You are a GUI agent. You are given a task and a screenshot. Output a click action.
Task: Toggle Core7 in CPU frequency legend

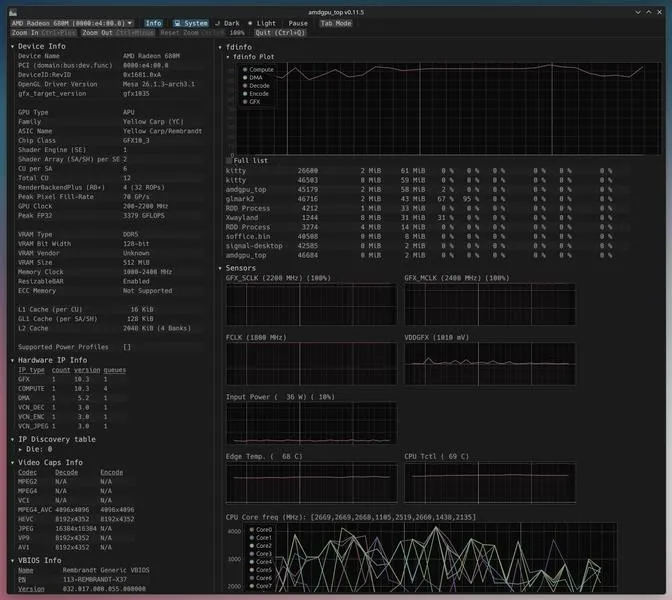click(261, 586)
